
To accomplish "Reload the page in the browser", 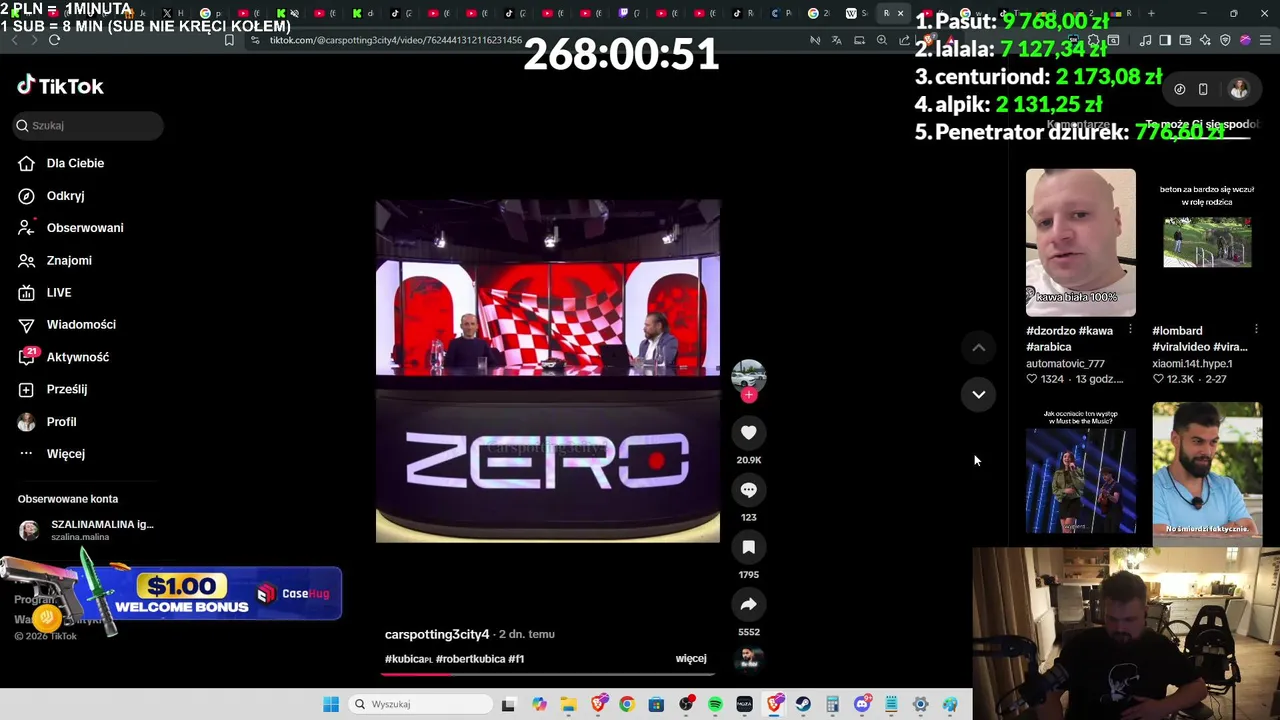I will [x=54, y=40].
